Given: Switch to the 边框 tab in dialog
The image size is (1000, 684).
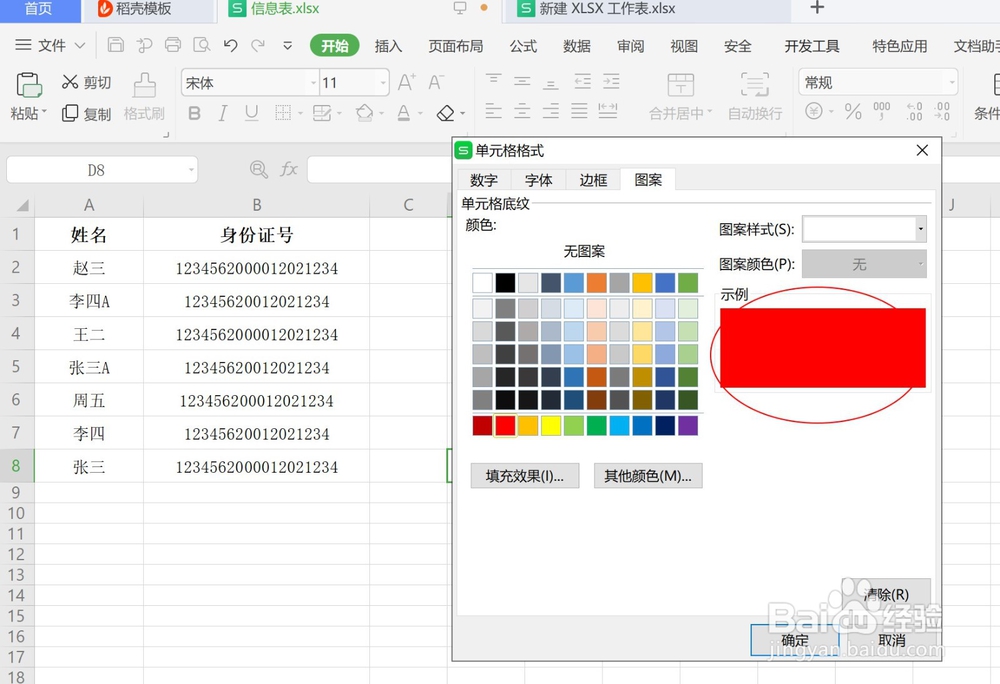Looking at the screenshot, I should (593, 180).
